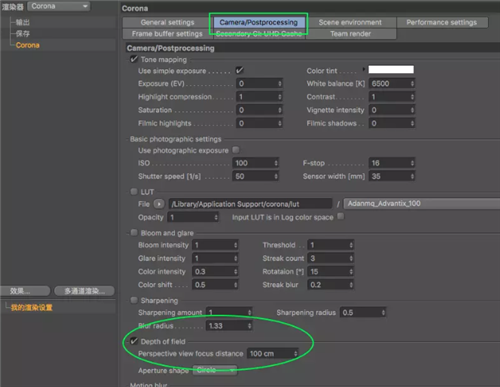This screenshot has width=500, height=387.
Task: Click the Contrast value field
Action: tap(392, 97)
